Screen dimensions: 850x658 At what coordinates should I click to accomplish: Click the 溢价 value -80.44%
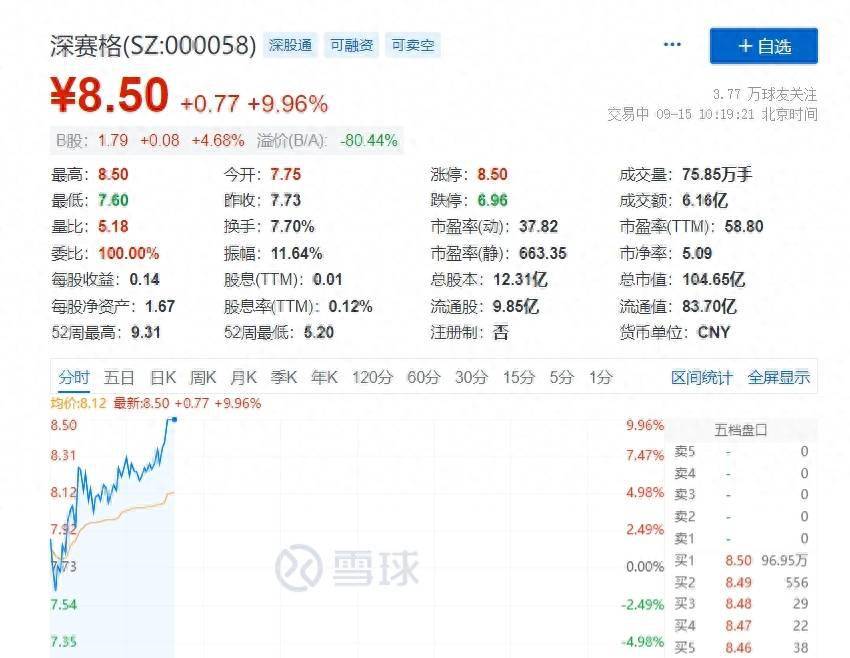click(x=369, y=140)
